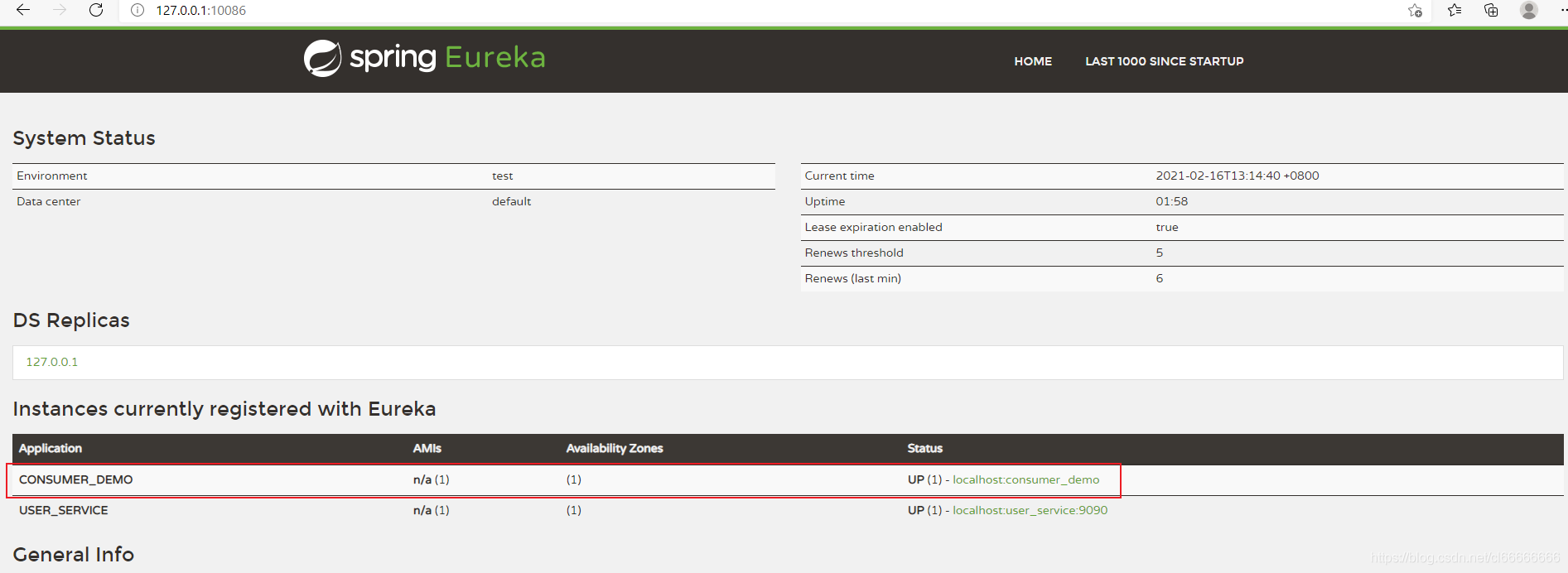Viewport: 1568px width, 573px height.
Task: Select the Data center label
Action: click(49, 201)
